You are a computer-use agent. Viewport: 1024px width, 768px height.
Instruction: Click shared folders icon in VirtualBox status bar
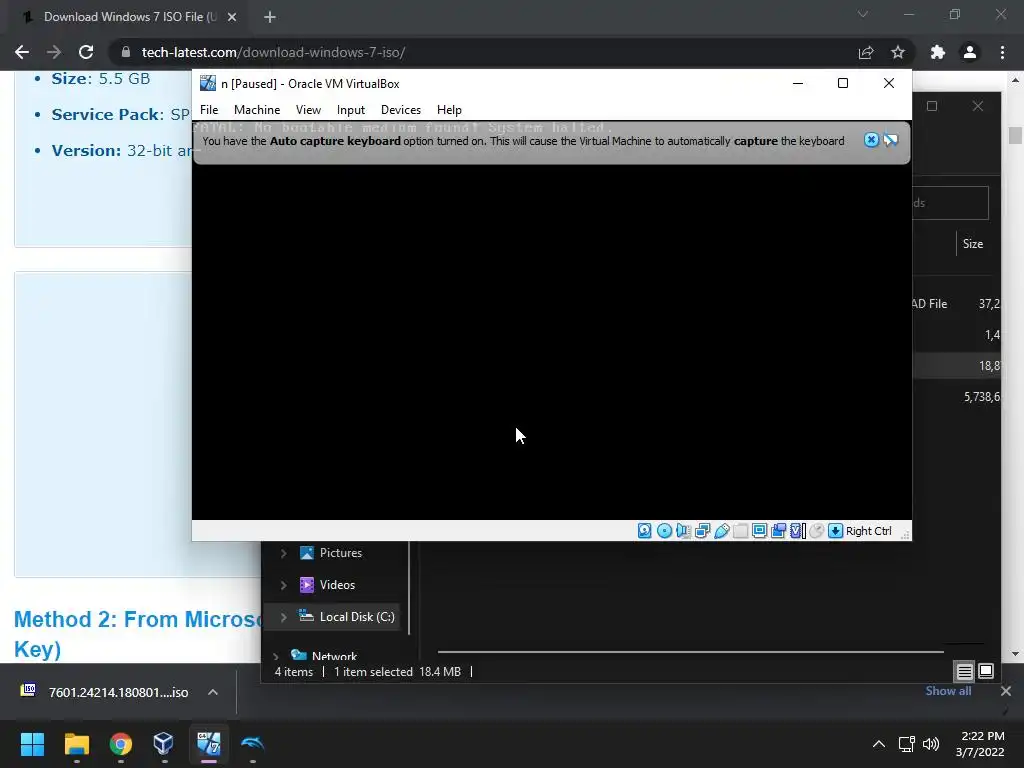pyautogui.click(x=741, y=531)
